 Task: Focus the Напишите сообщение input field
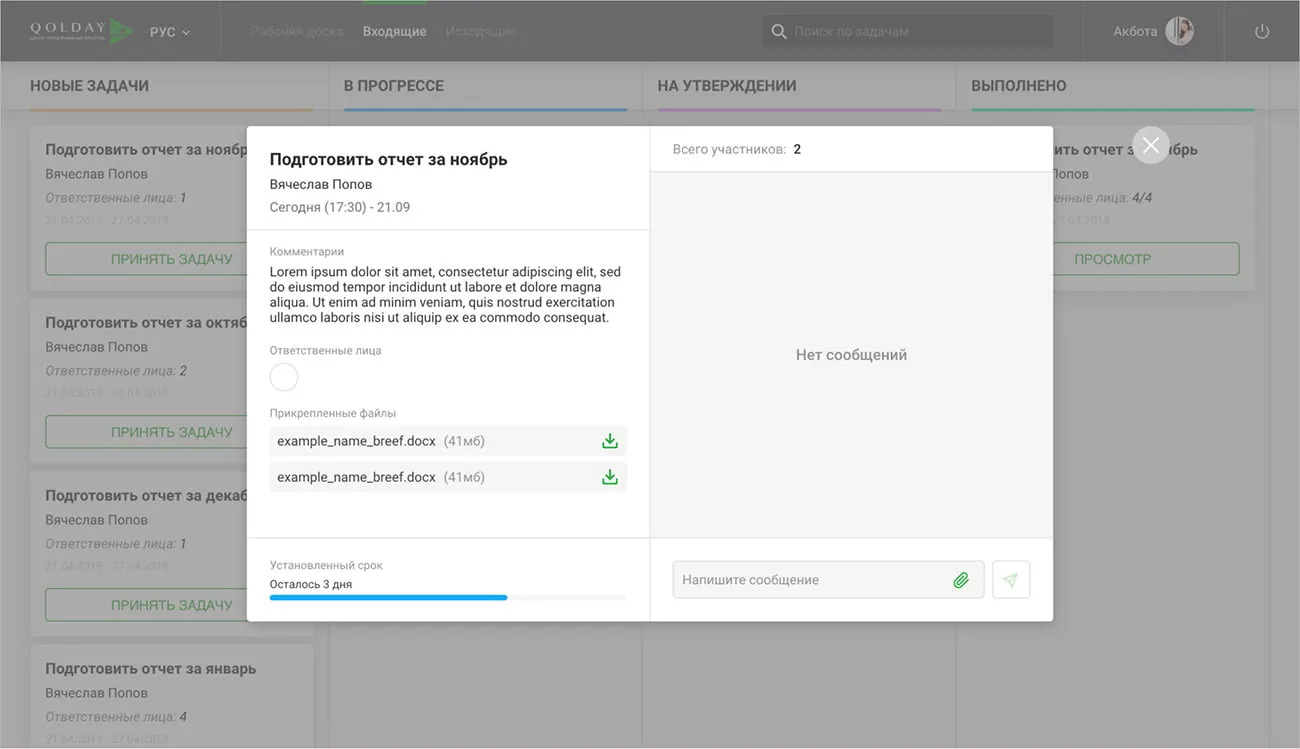pyautogui.click(x=810, y=580)
